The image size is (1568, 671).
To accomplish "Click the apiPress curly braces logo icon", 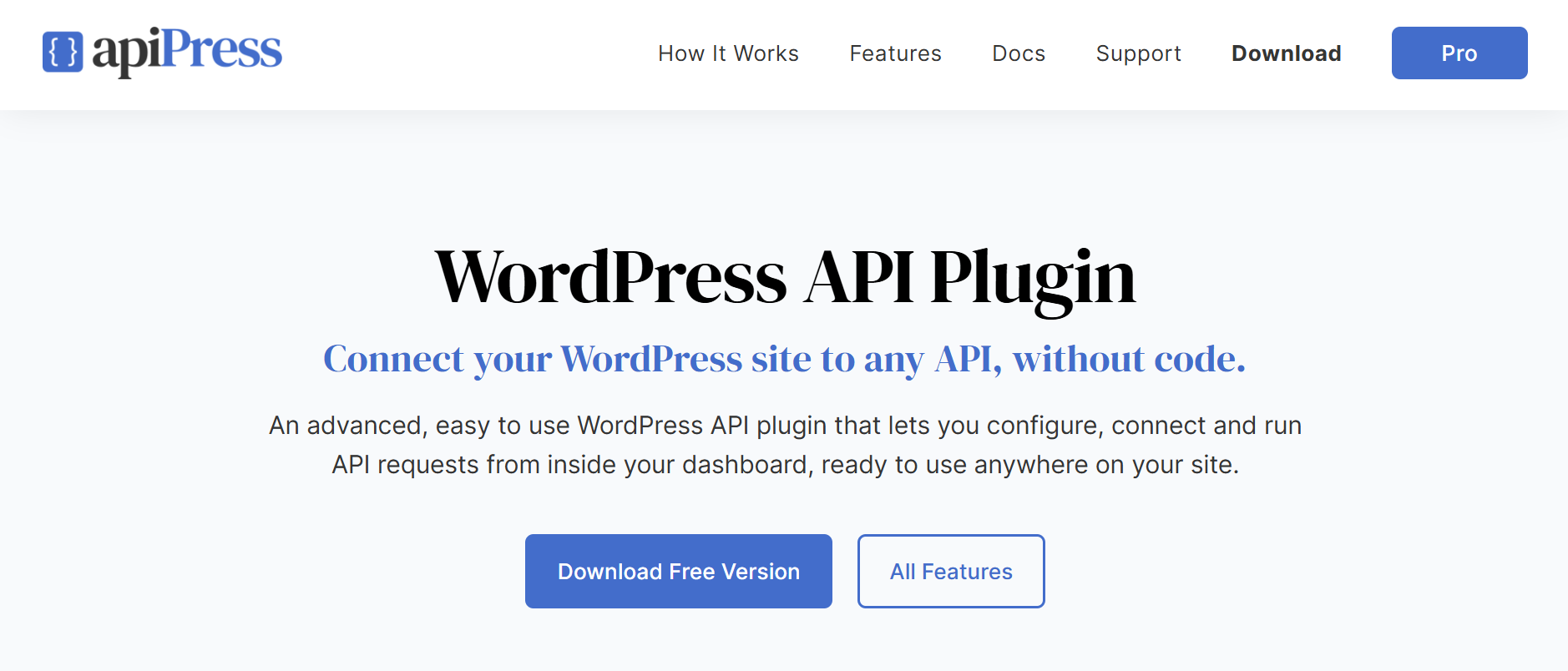I will pyautogui.click(x=63, y=52).
